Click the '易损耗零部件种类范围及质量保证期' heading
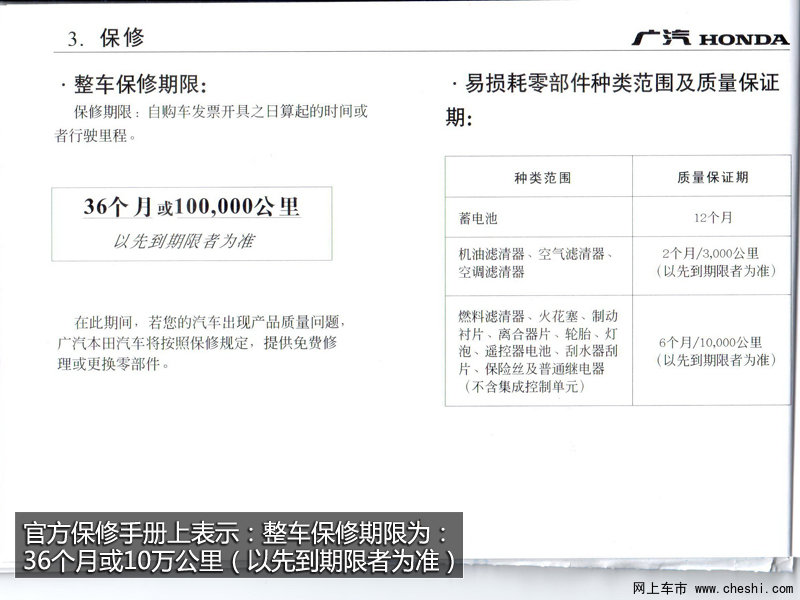 point(613,99)
